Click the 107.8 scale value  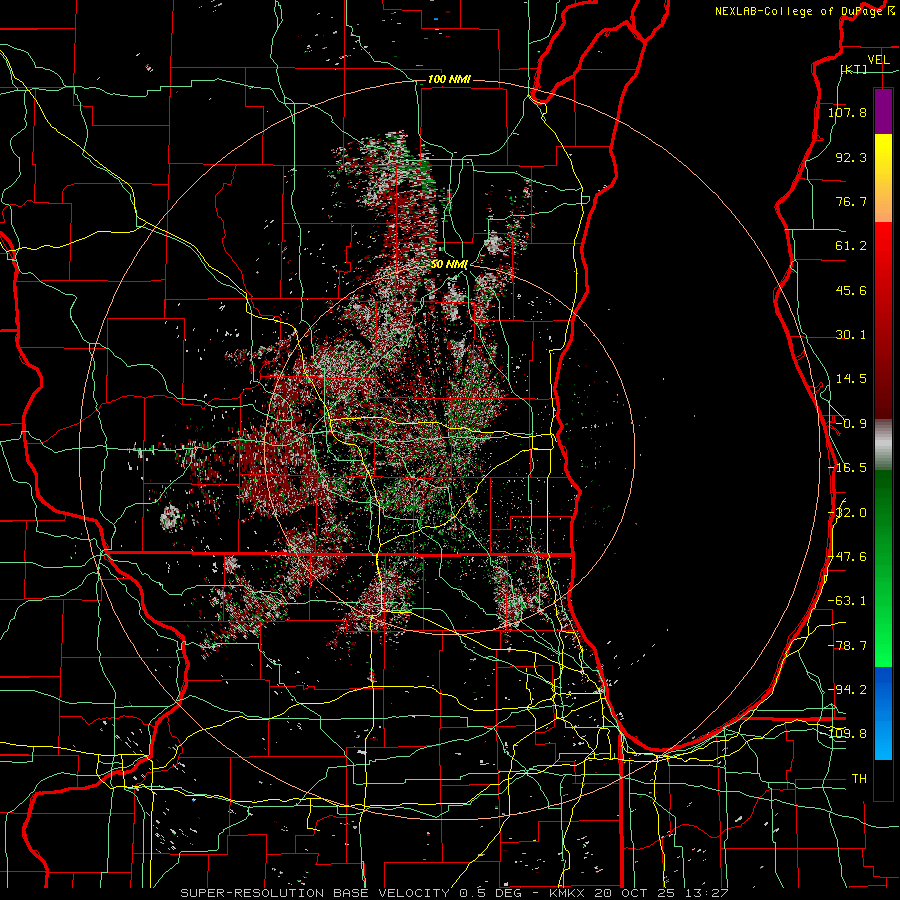847,112
